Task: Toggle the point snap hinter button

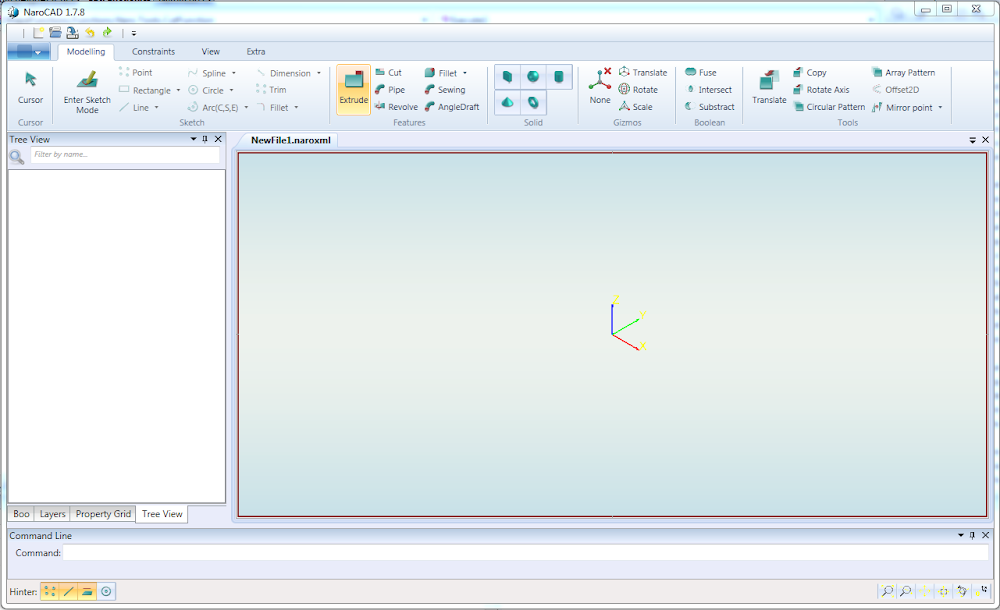Action: (50, 591)
